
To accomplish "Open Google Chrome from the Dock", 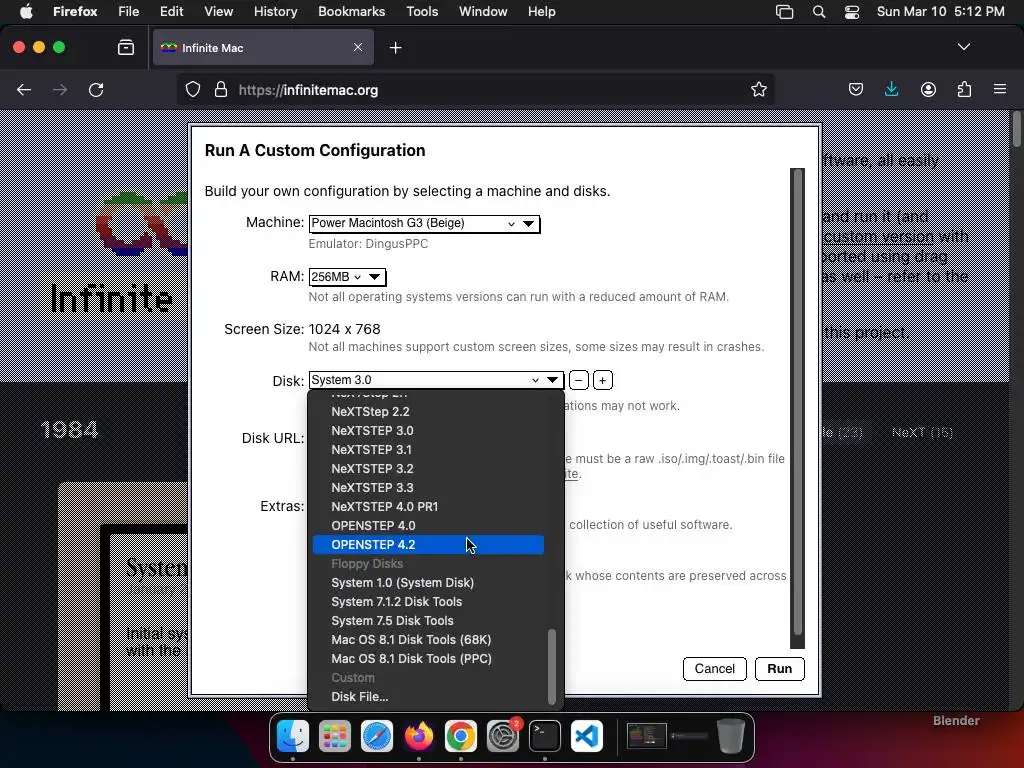I will (460, 736).
